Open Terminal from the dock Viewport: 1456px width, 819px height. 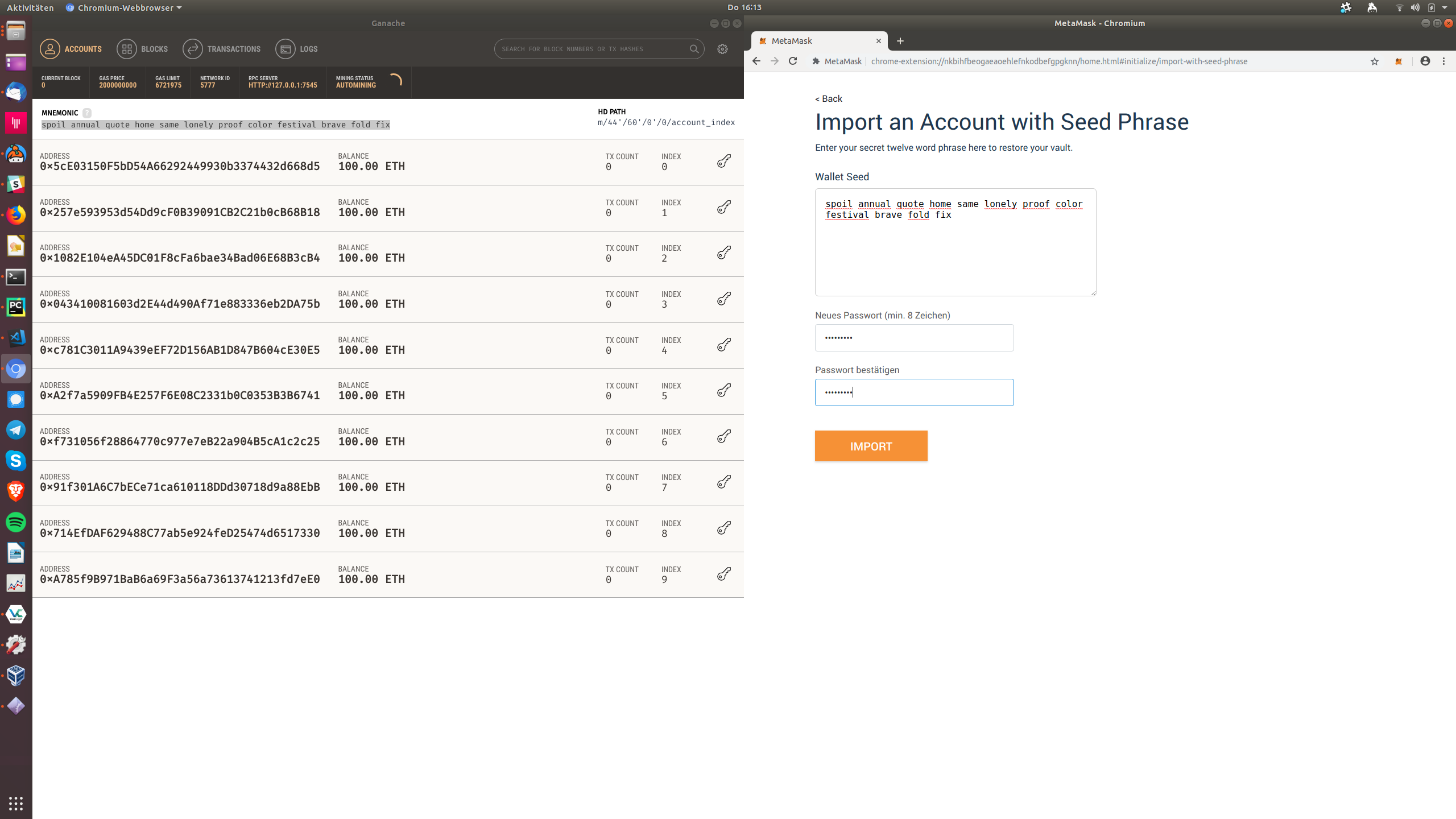[16, 277]
